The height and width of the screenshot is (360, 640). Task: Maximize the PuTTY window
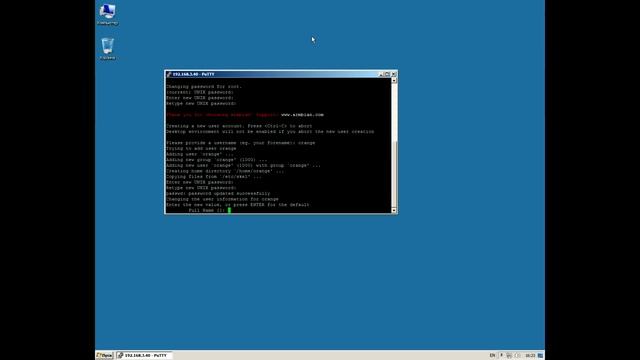[387, 74]
